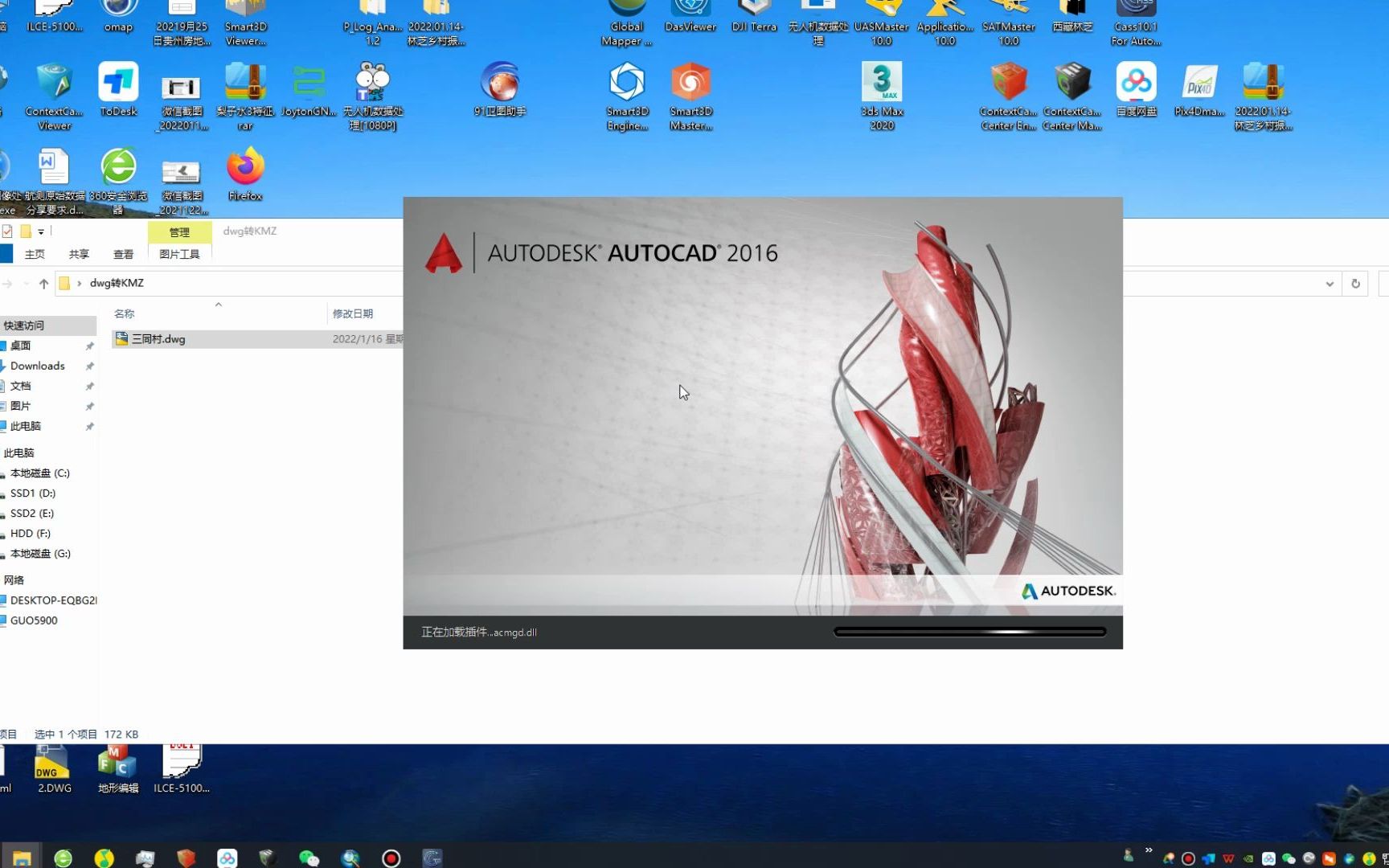Click the 360 browser taskbar icon
This screenshot has height=868, width=1389.
(x=63, y=858)
